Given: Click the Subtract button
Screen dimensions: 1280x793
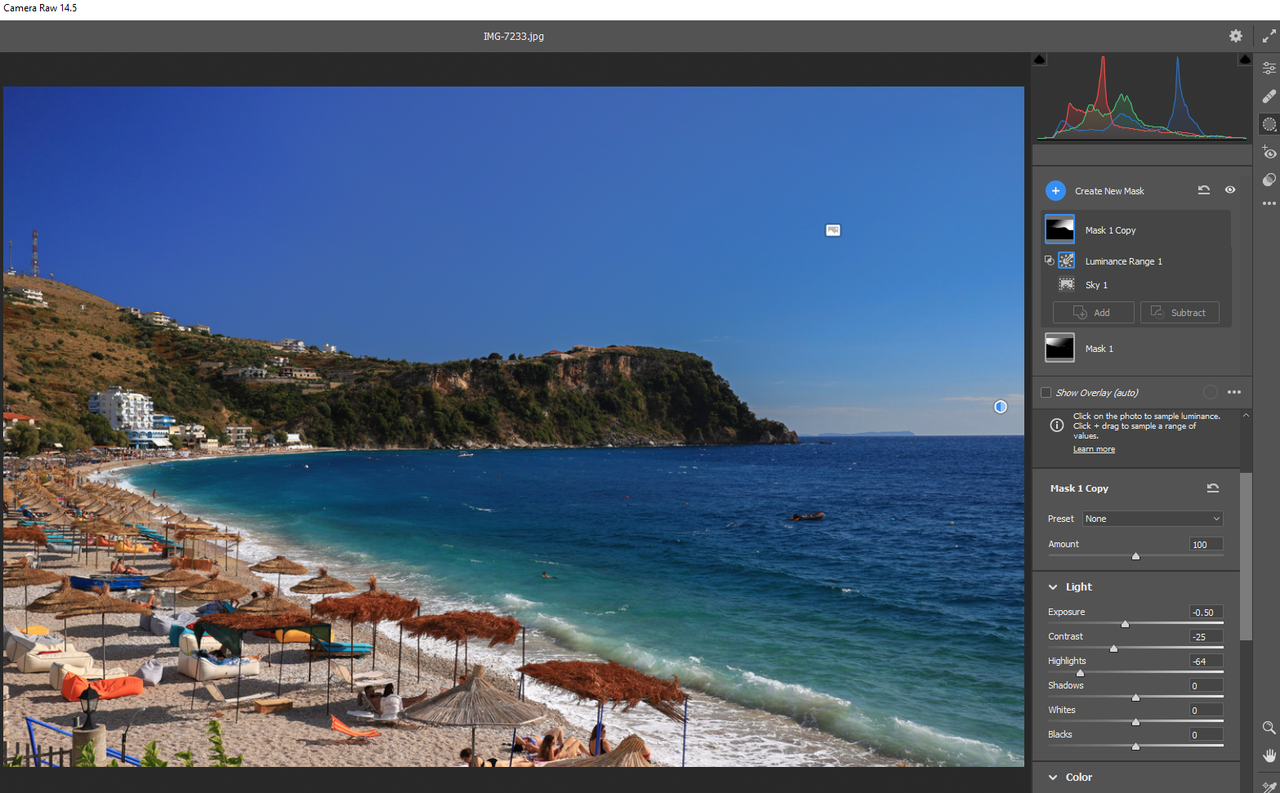Looking at the screenshot, I should [1180, 313].
